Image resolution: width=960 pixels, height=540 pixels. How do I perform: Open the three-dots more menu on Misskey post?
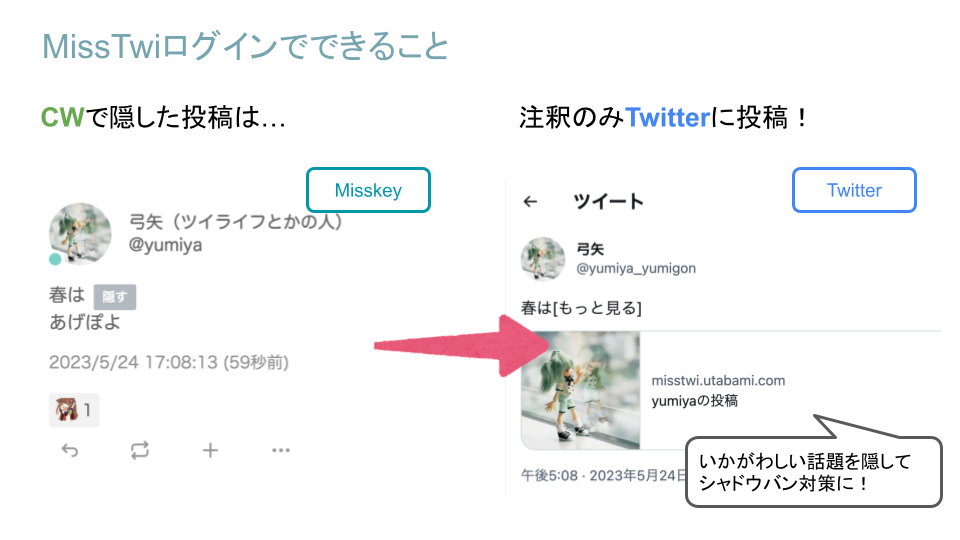(x=280, y=451)
